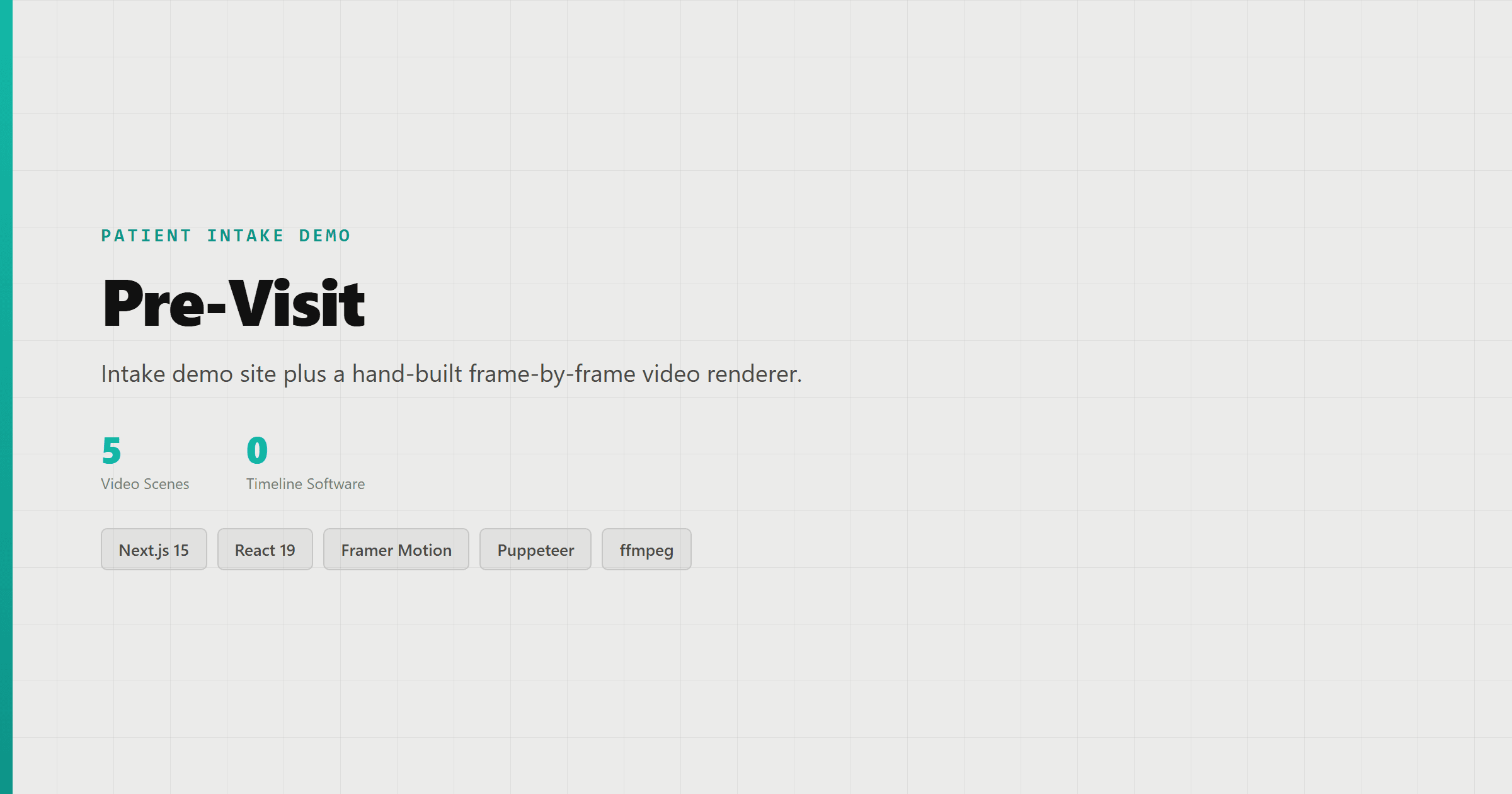Click the number 0 statistic
1512x794 pixels.
pyautogui.click(x=257, y=451)
